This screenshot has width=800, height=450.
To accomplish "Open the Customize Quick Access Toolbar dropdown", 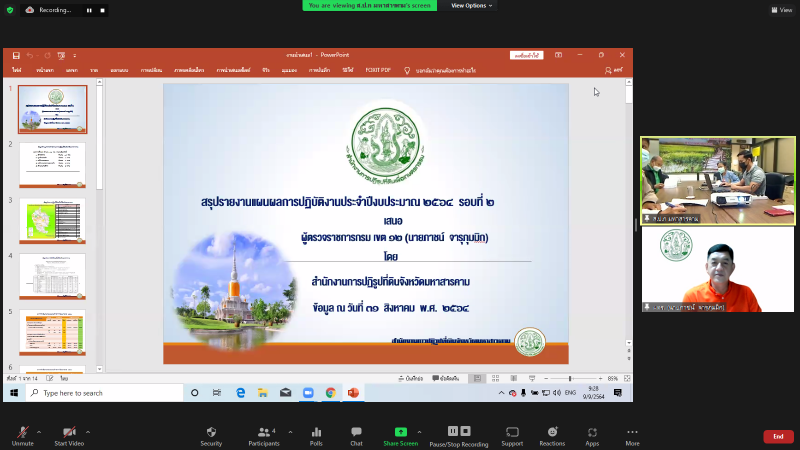I will click(74, 56).
